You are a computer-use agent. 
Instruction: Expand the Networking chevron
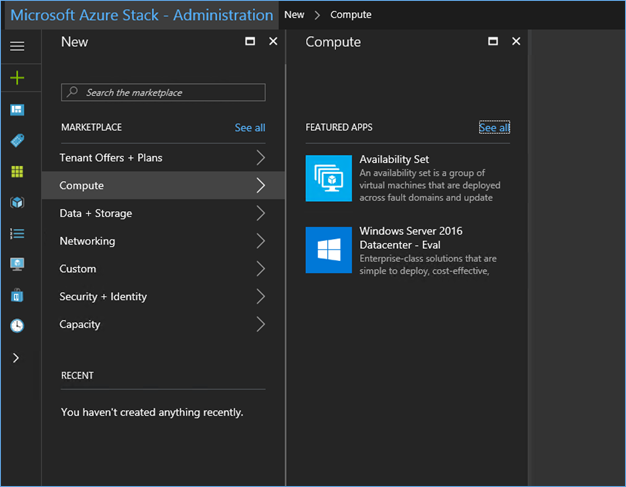point(261,241)
